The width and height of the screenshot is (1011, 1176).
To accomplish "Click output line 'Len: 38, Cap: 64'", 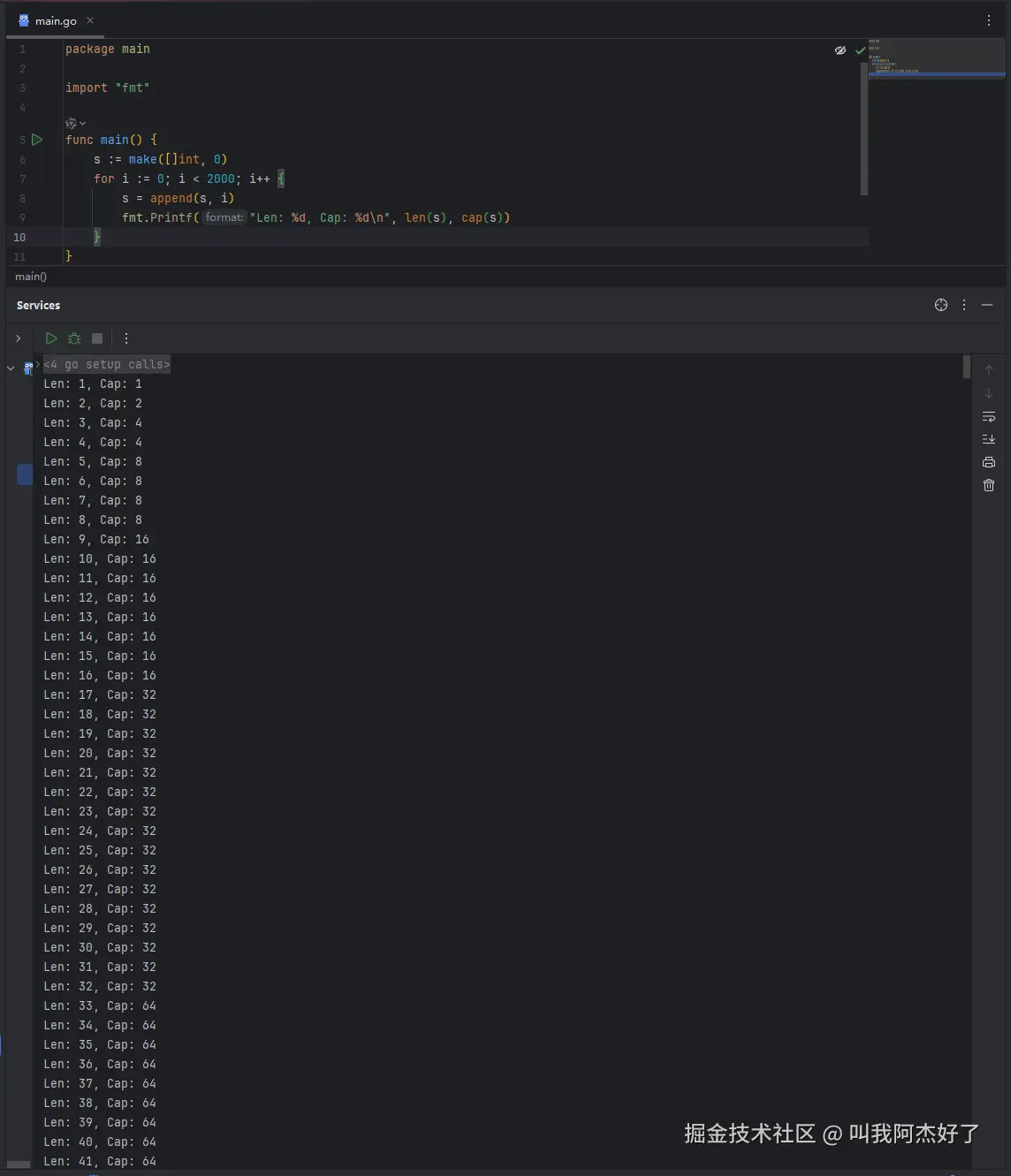I will coord(100,1103).
